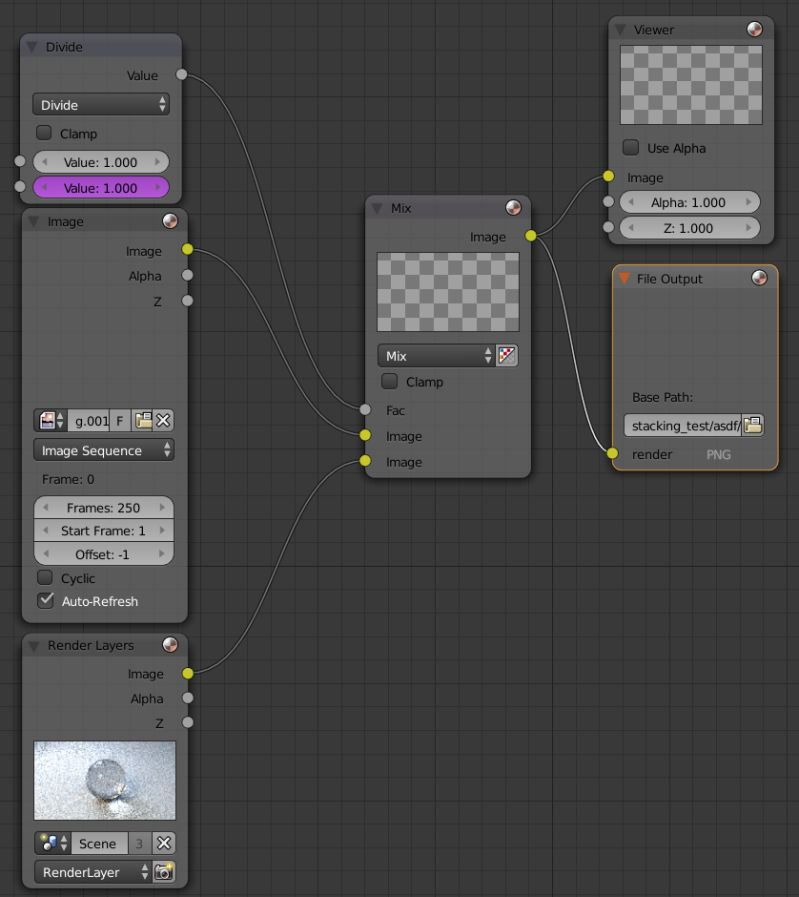This screenshot has width=799, height=897.
Task: Check Use Alpha in Viewer node
Action: point(631,147)
